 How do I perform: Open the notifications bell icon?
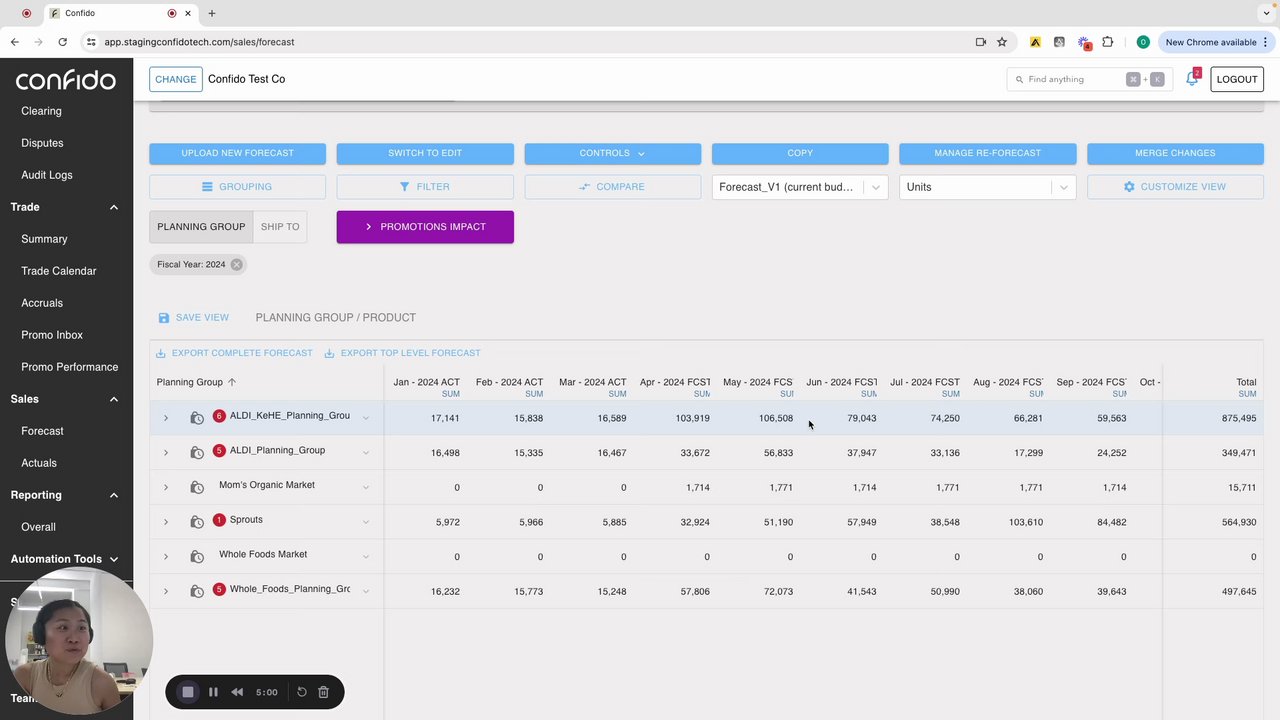click(x=1192, y=79)
